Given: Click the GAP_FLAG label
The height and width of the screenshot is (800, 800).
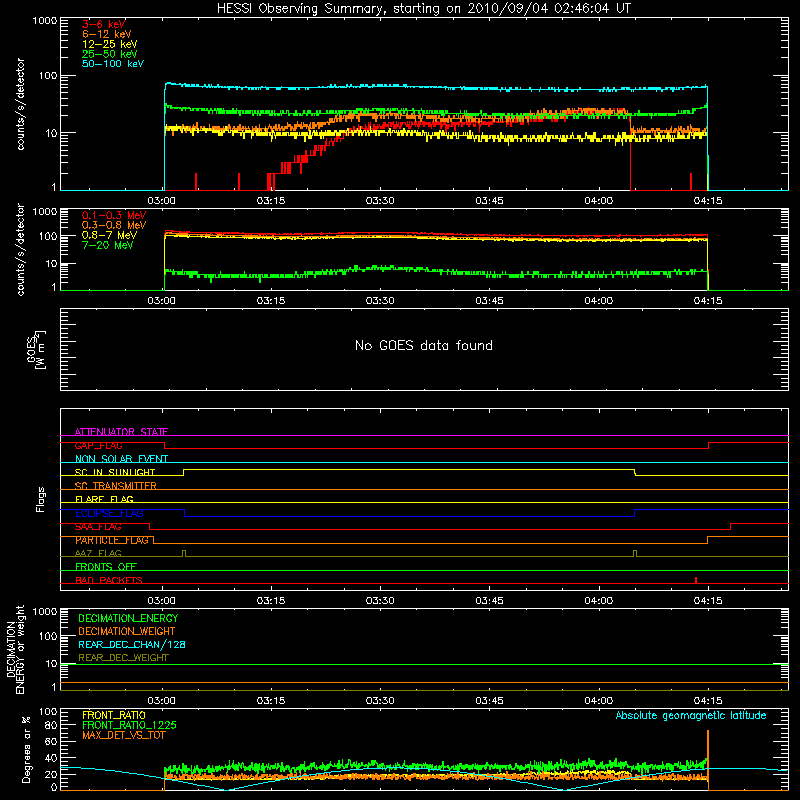Looking at the screenshot, I should [98, 445].
